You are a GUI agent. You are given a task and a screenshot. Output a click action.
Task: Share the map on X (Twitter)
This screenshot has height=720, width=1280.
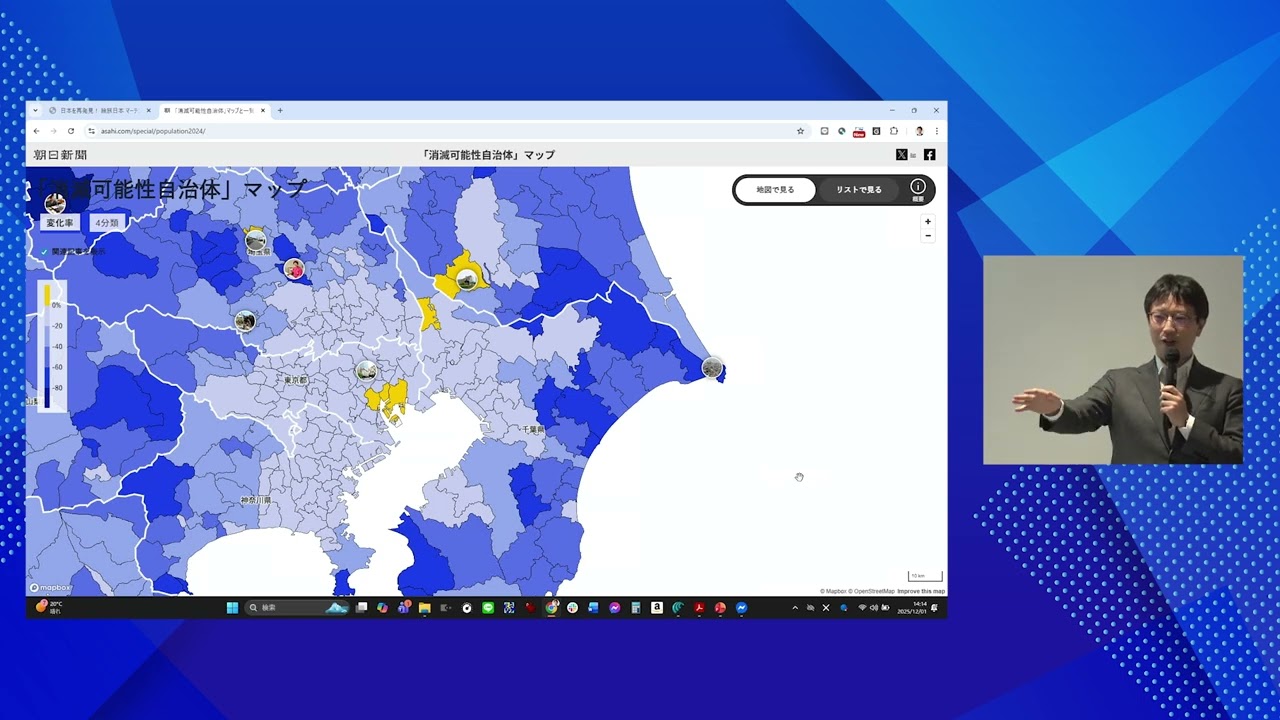coord(901,155)
